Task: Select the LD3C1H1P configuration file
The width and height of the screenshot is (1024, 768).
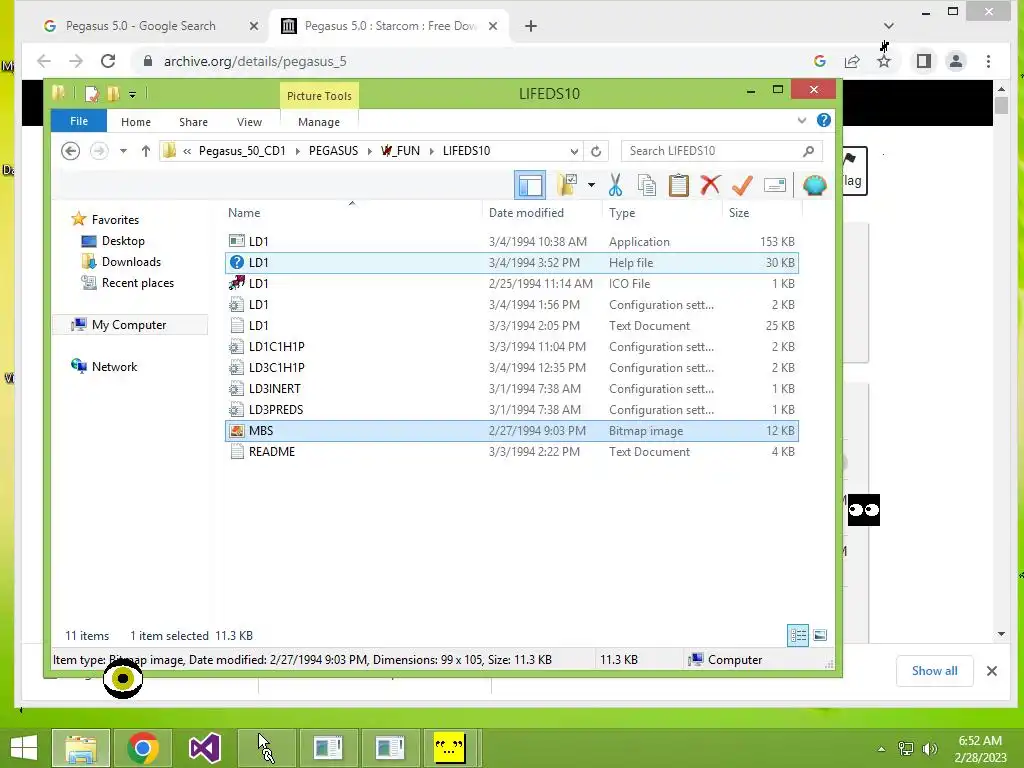Action: click(x=511, y=368)
